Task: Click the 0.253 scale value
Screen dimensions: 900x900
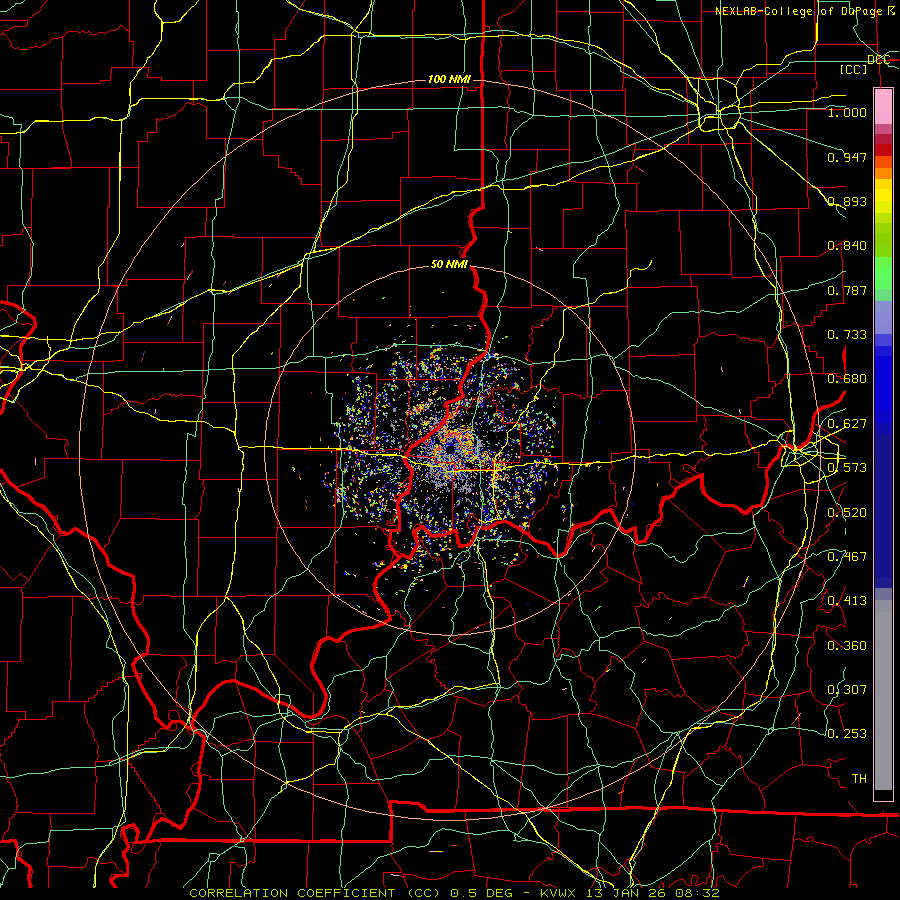Action: pyautogui.click(x=847, y=734)
